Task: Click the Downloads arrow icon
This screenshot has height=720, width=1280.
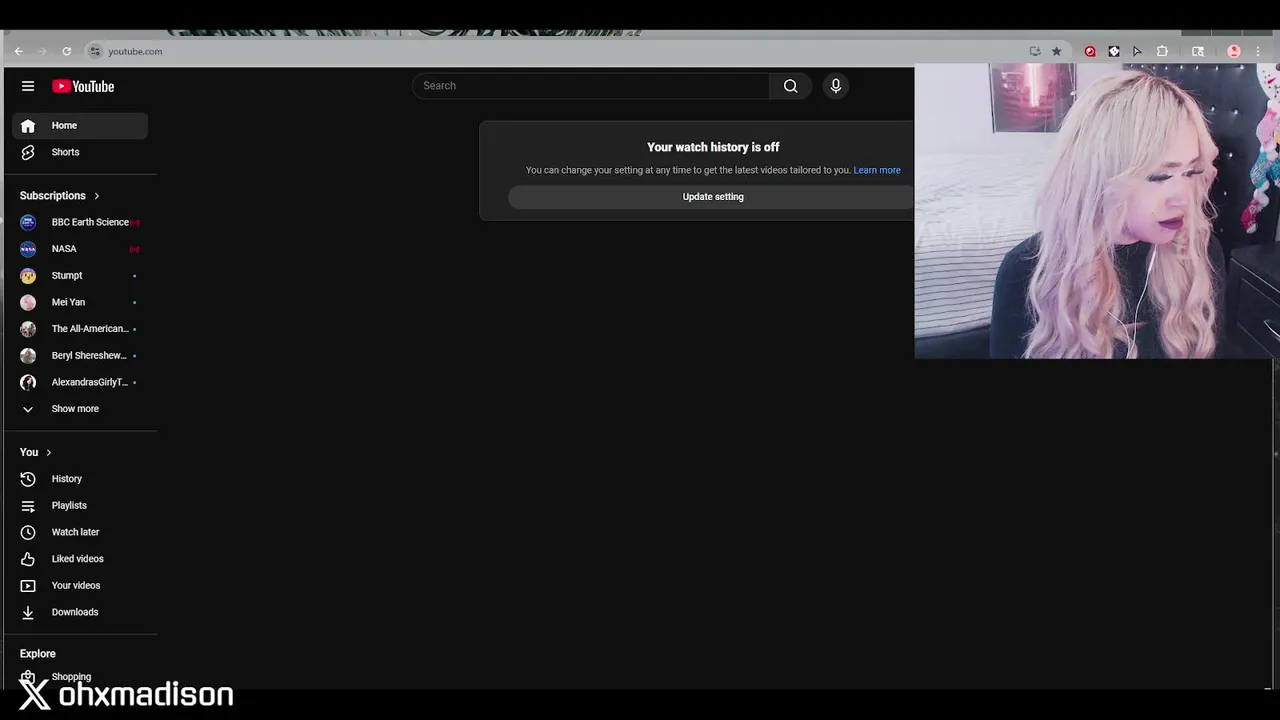Action: point(28,612)
